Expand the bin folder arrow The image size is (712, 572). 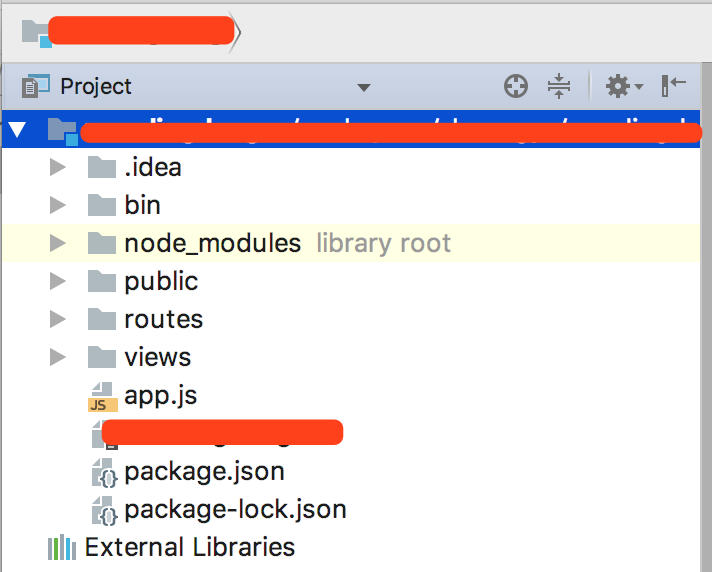pyautogui.click(x=57, y=205)
